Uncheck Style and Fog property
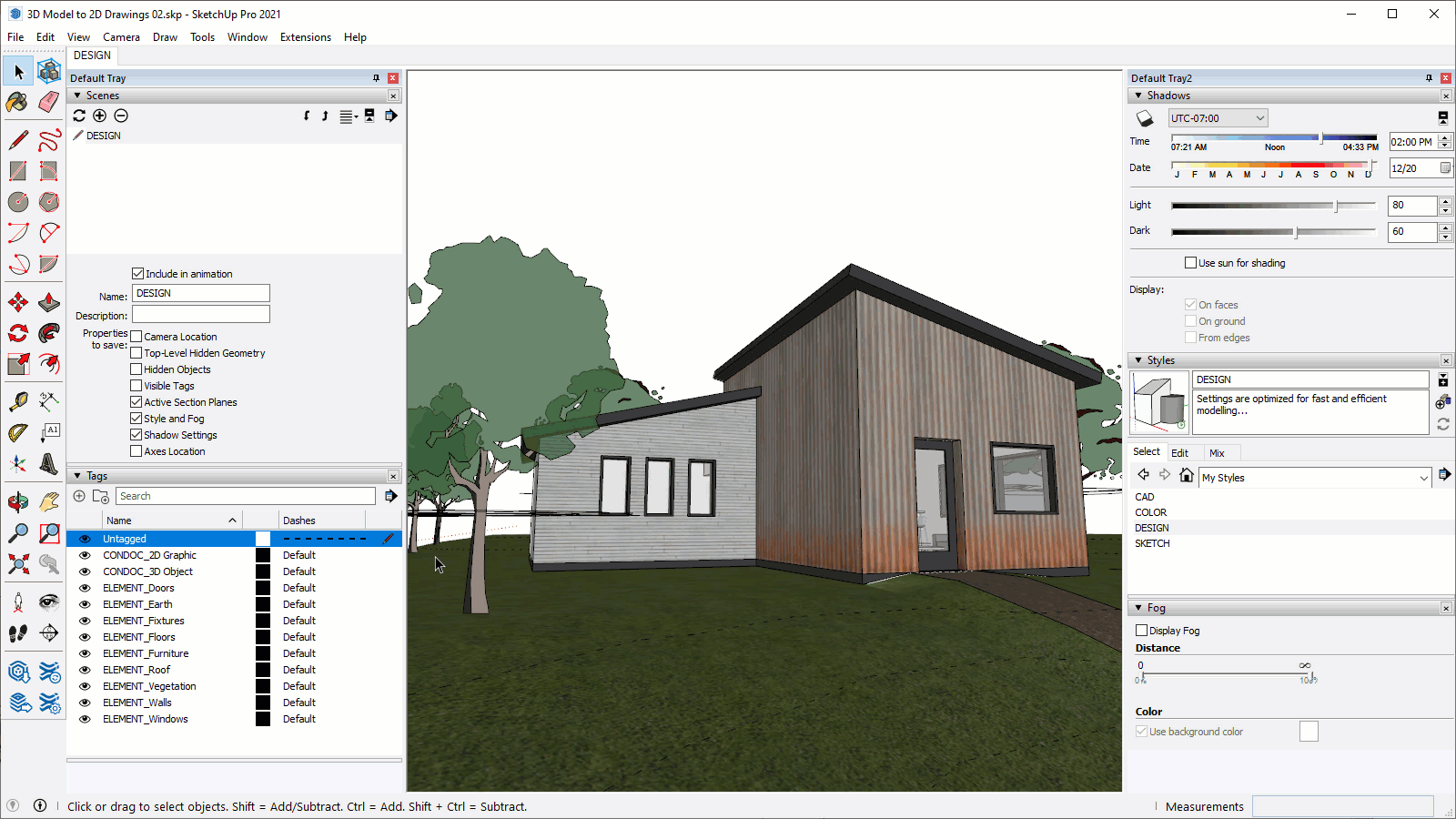1456x819 pixels. click(136, 419)
